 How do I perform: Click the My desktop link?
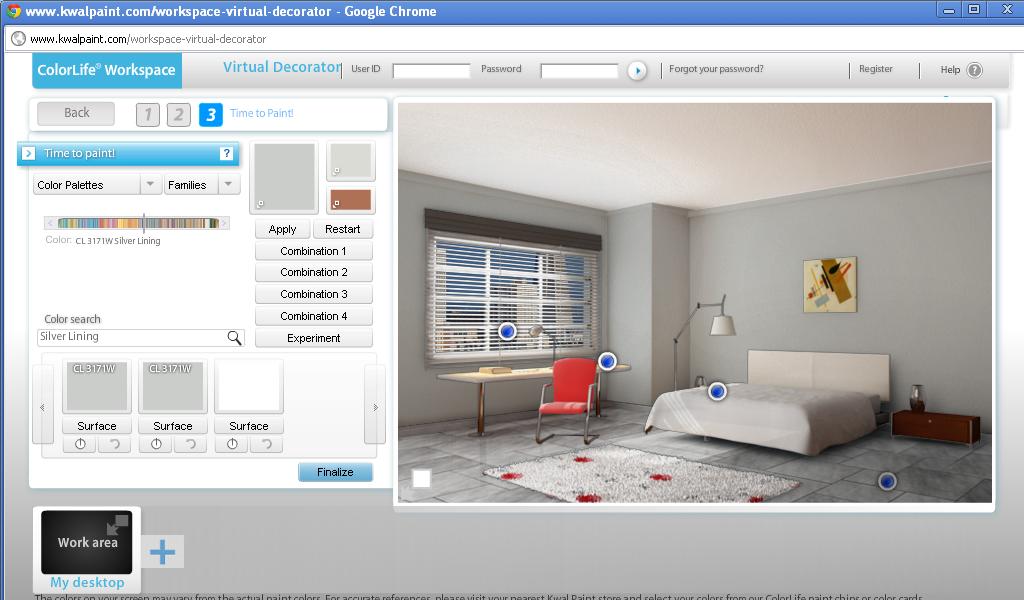coord(87,582)
